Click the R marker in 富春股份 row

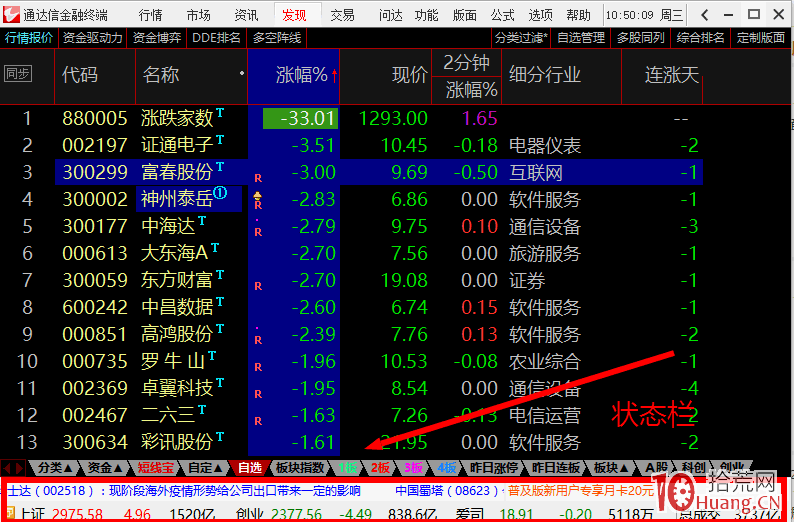[258, 178]
